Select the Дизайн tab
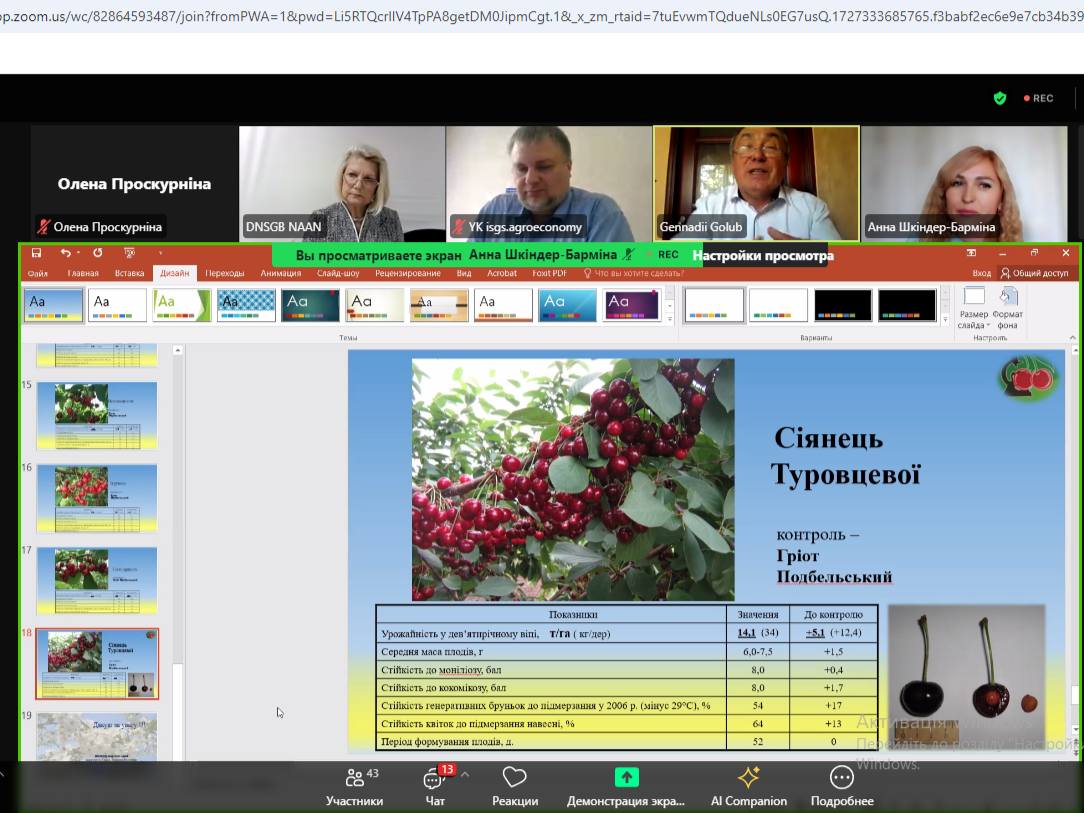The image size is (1084, 813). coord(174,273)
